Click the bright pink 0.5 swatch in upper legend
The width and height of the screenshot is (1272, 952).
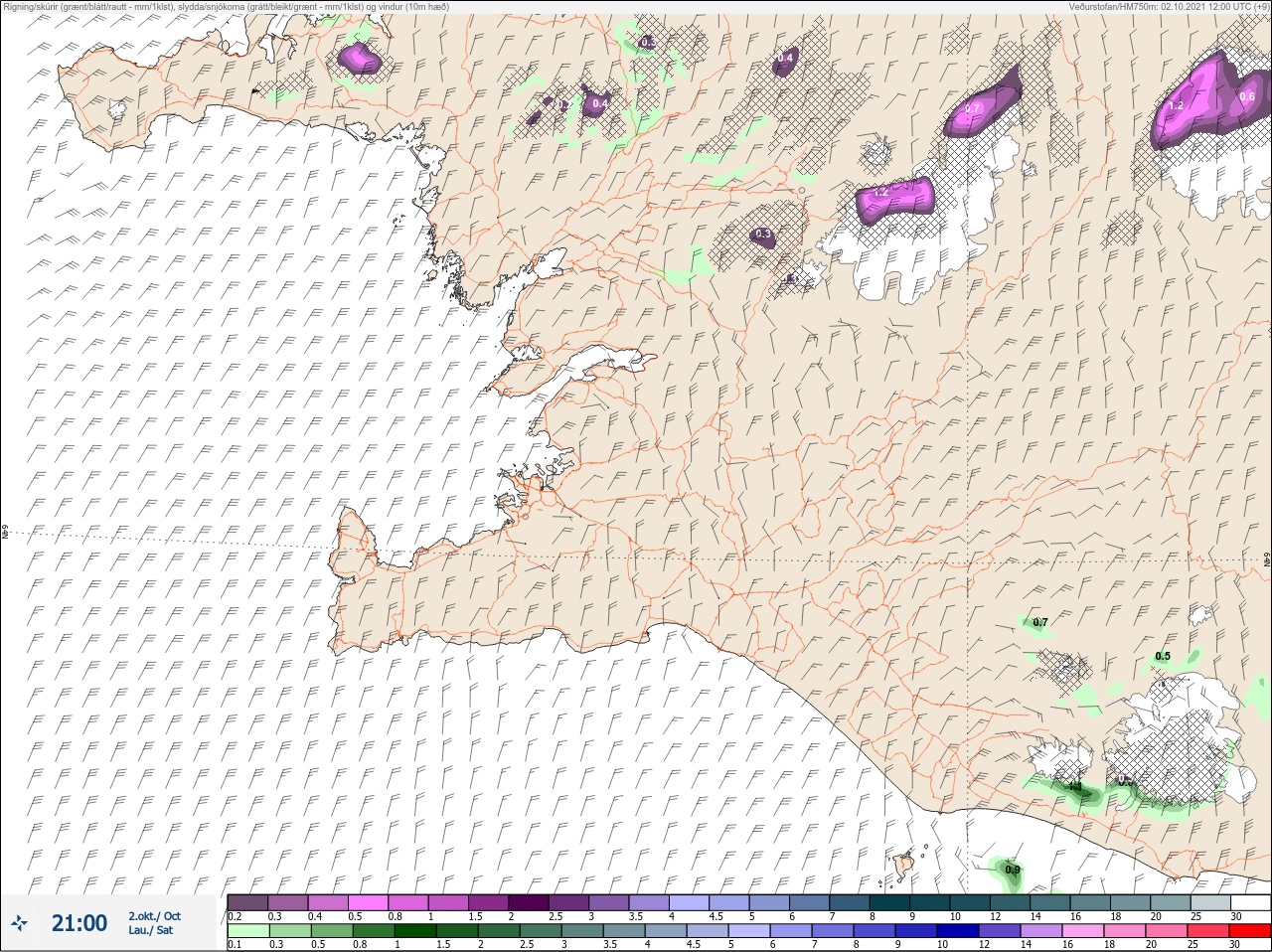[368, 902]
